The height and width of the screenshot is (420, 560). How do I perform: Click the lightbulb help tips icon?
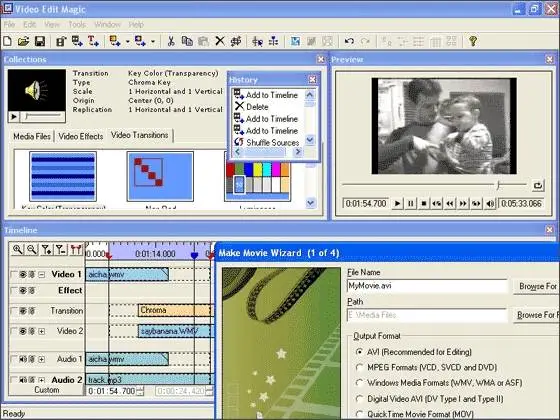(x=472, y=41)
